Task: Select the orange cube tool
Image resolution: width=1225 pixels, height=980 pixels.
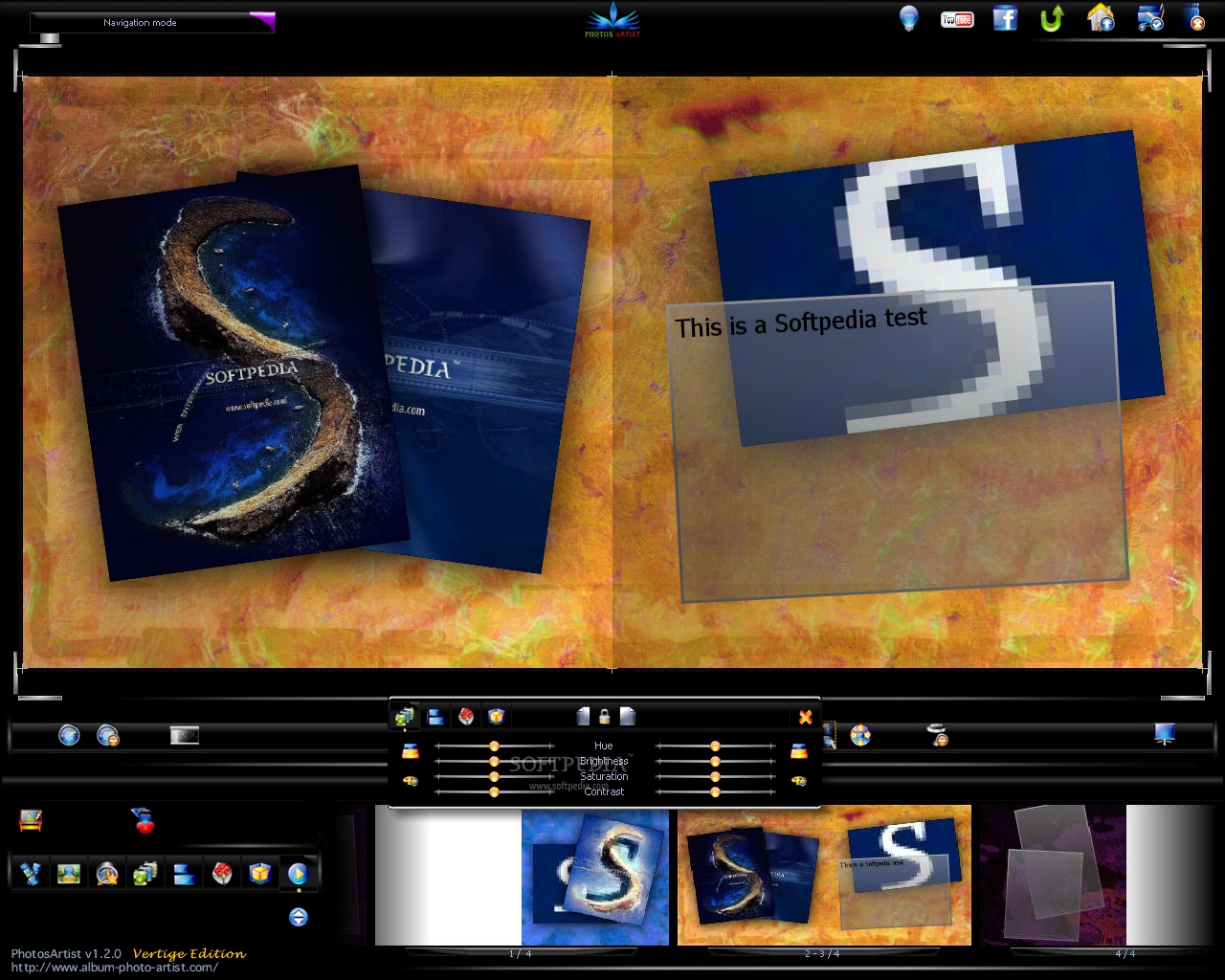Action: pyautogui.click(x=260, y=873)
